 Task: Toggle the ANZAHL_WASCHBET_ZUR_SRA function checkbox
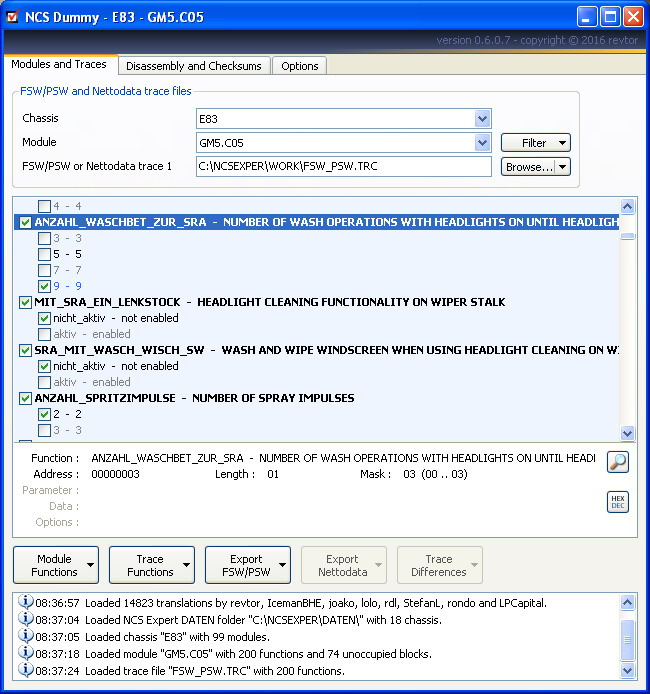25,222
